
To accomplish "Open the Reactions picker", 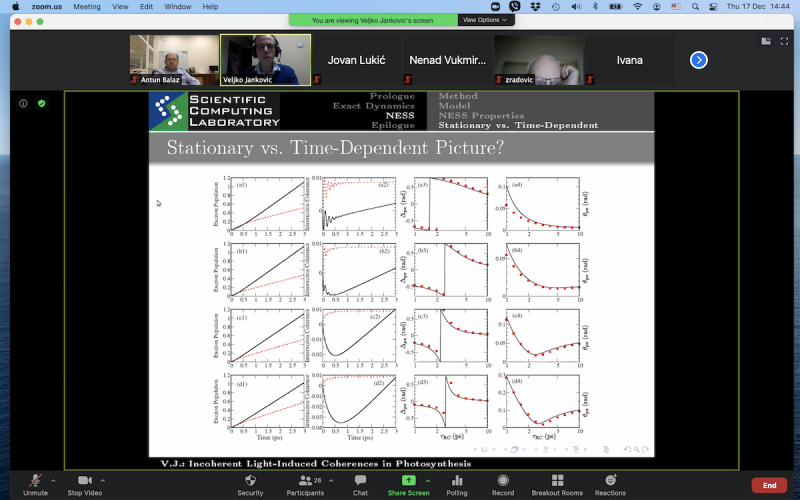I will (x=610, y=485).
